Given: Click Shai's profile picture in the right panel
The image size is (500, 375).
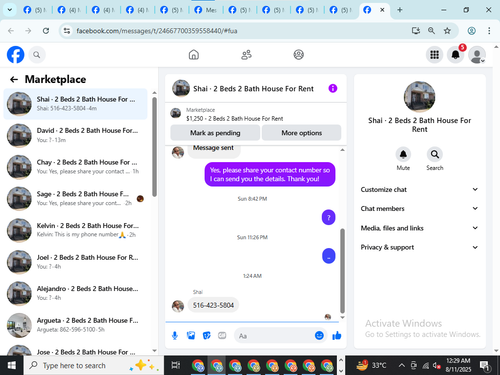Looking at the screenshot, I should point(419,97).
